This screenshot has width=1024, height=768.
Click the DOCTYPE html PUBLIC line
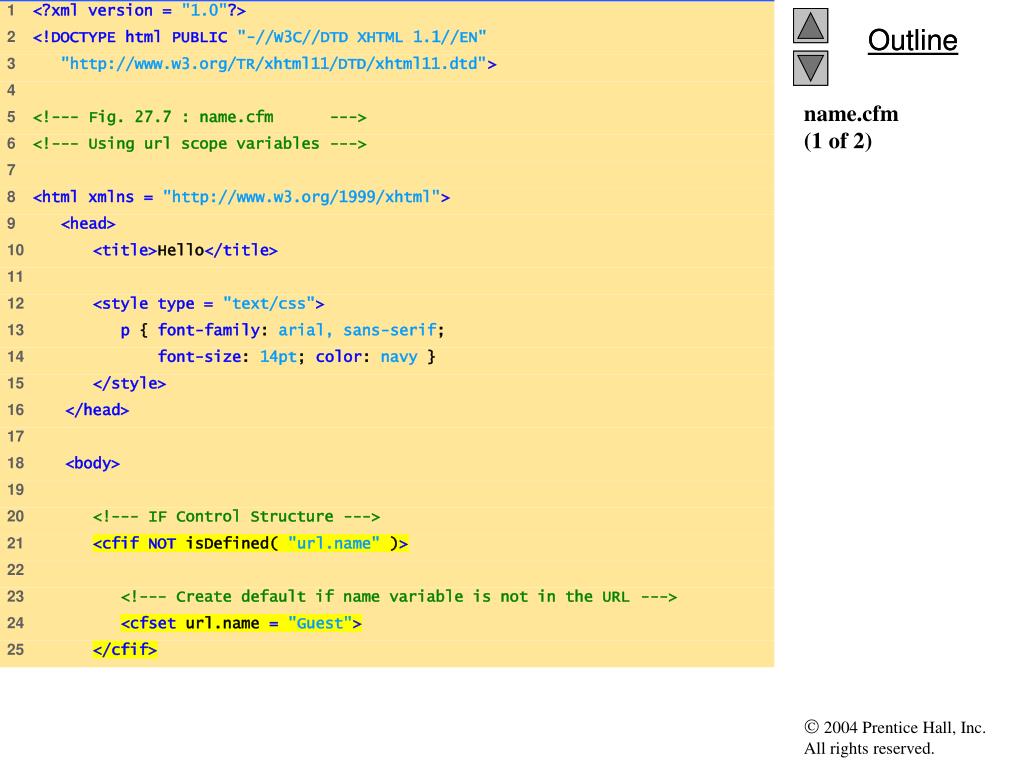[x=259, y=37]
